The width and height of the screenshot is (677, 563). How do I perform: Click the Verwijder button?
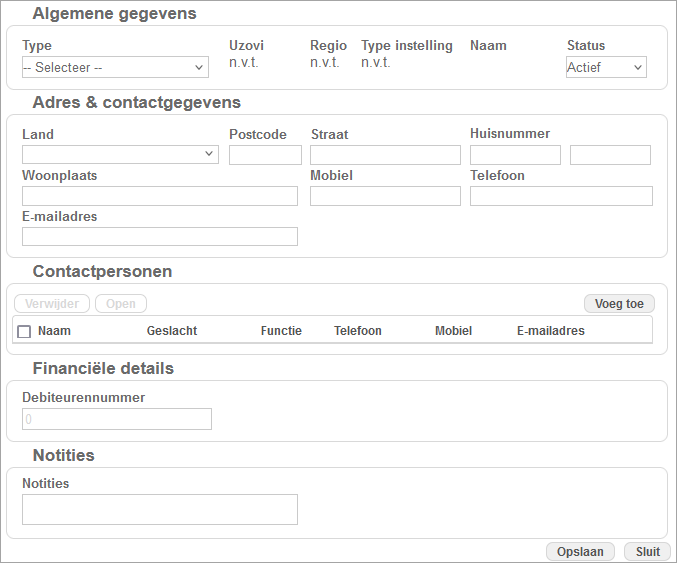[x=52, y=304]
